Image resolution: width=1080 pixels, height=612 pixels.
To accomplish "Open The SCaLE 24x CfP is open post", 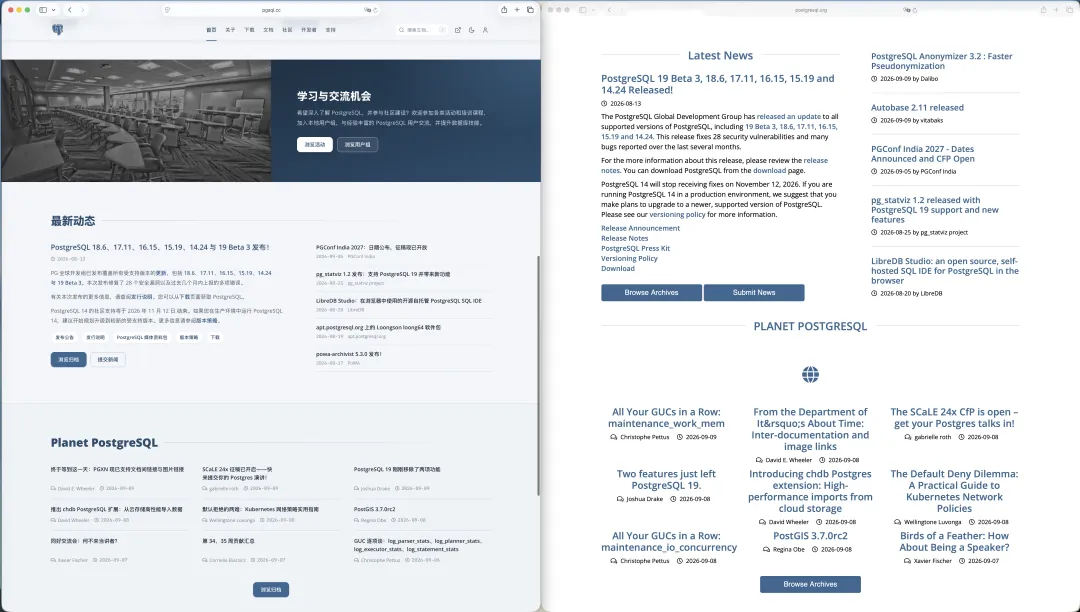I will pos(954,418).
